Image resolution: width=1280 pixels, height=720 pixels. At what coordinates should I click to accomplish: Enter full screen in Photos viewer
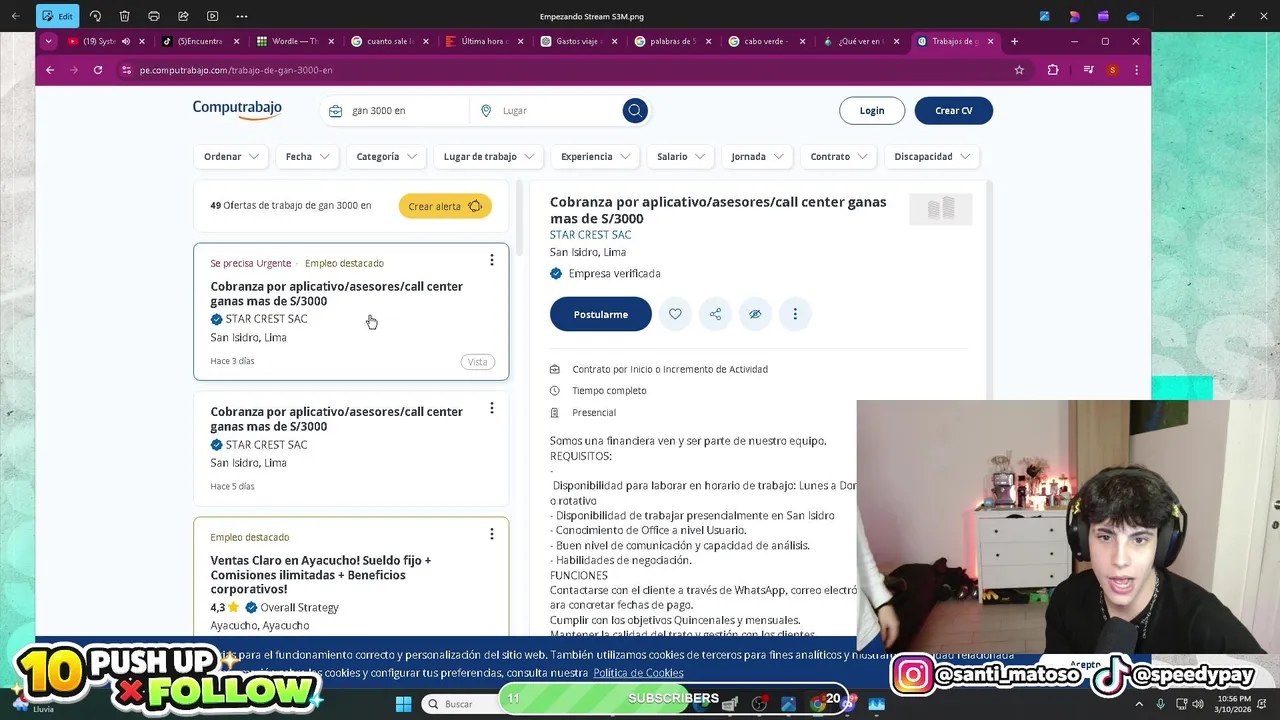coord(1232,16)
